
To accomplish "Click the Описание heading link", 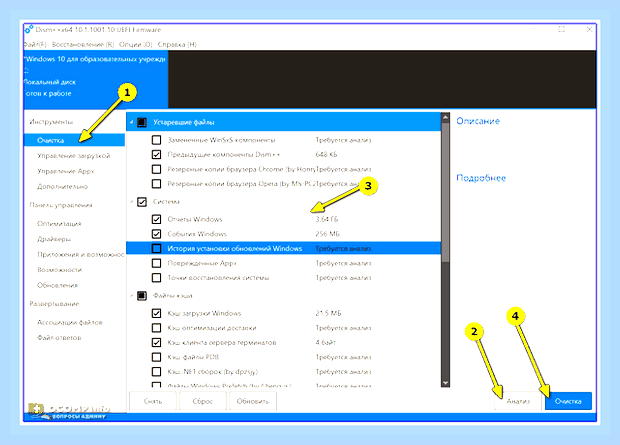I will [478, 121].
